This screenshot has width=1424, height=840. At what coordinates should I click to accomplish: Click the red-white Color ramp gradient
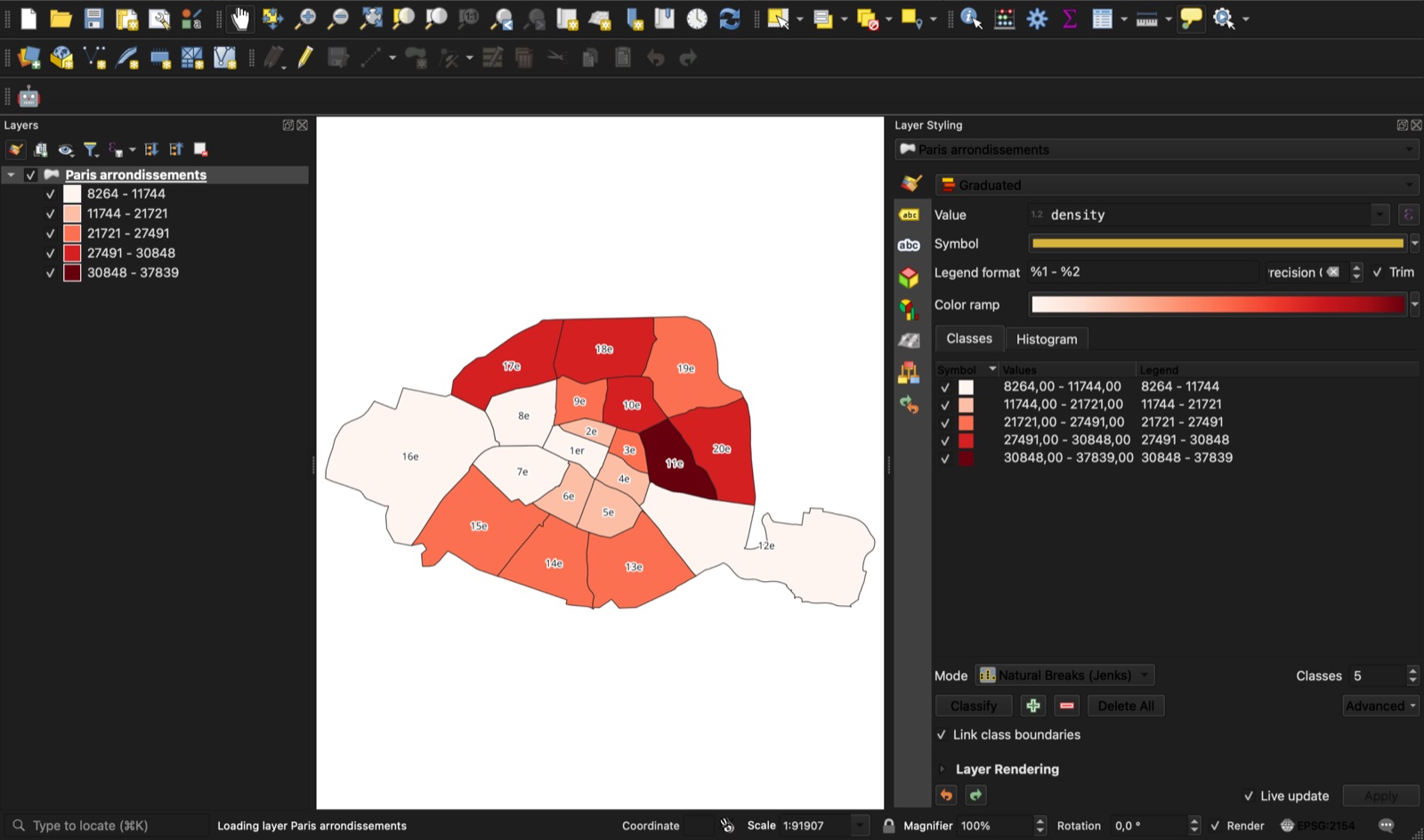pos(1218,304)
